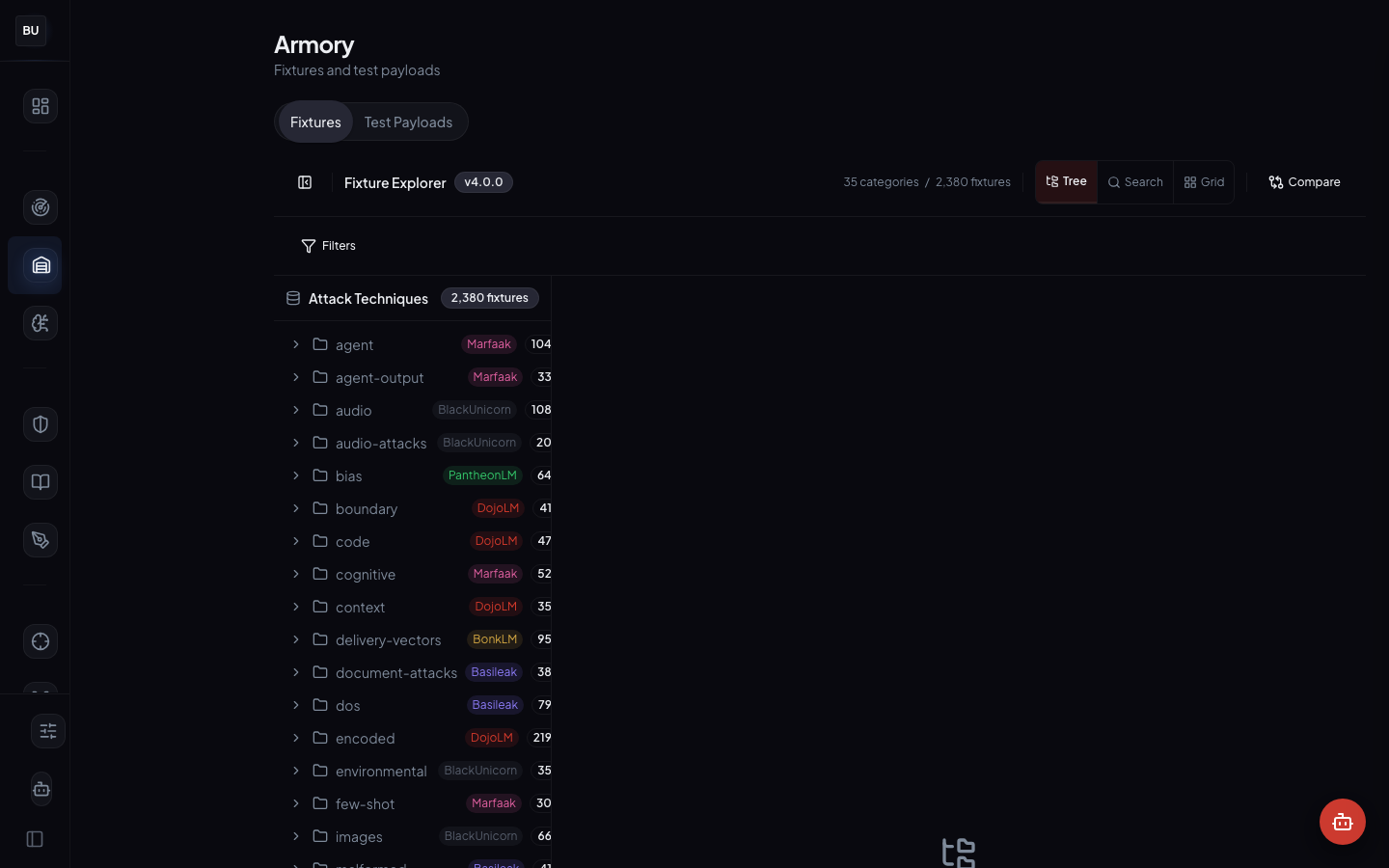The height and width of the screenshot is (868, 1389).
Task: Open settings sliders icon near sidebar bottom
Action: coord(48,731)
